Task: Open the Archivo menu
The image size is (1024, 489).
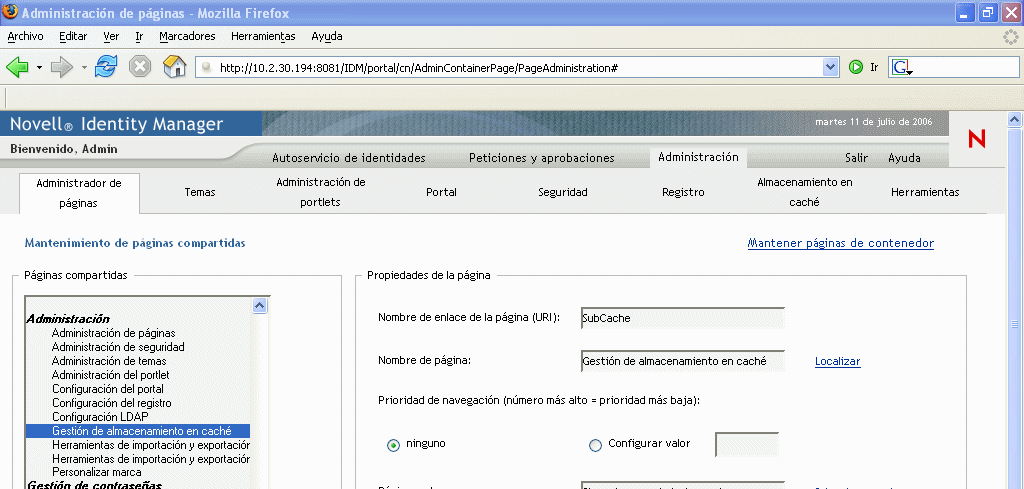Action: click(x=25, y=37)
